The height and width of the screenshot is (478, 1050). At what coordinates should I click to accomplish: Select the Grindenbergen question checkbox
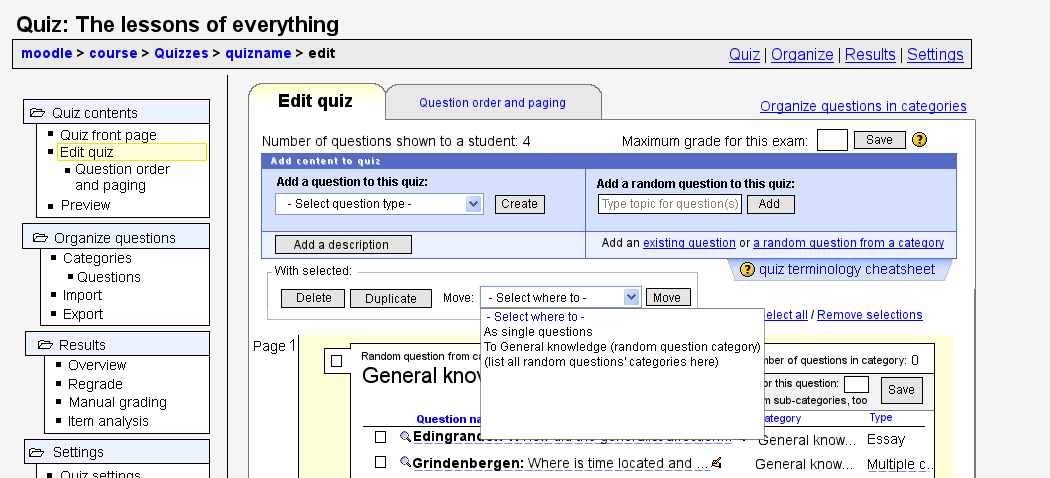click(381, 463)
